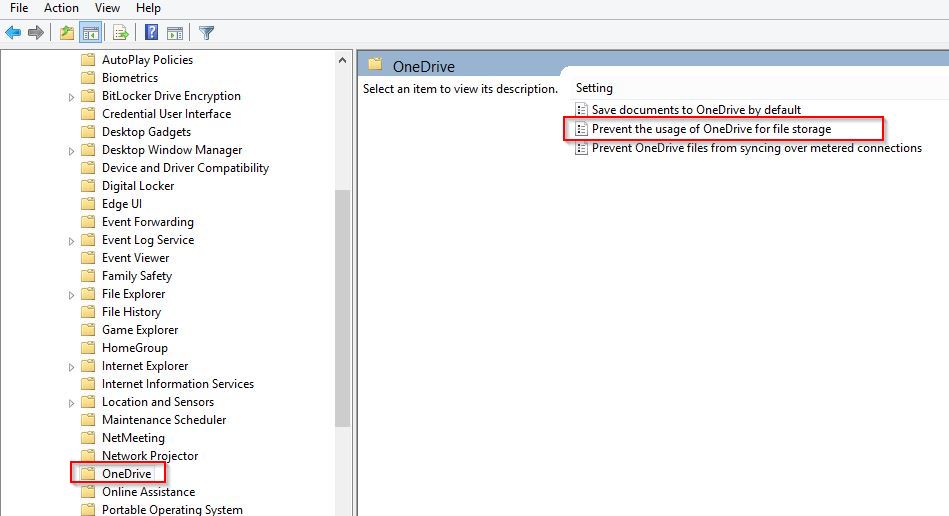Select Internet Information Services in the tree

click(178, 384)
